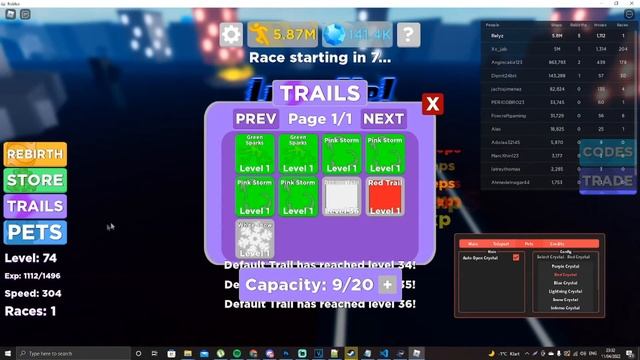Click the Alex row in the leaderboard
The image size is (640, 360).
[558, 129]
